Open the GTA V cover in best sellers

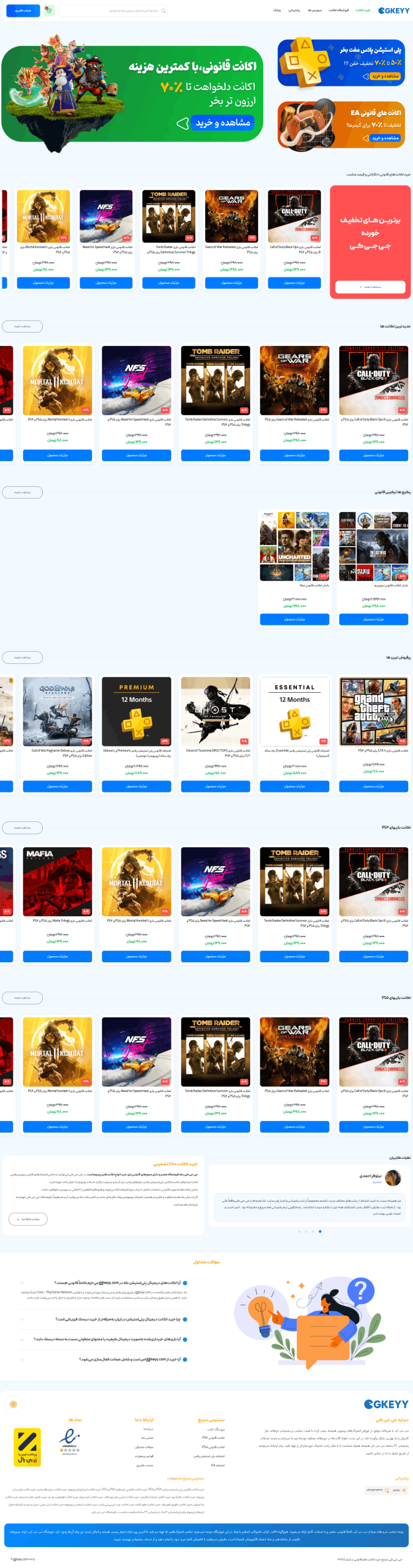(374, 711)
